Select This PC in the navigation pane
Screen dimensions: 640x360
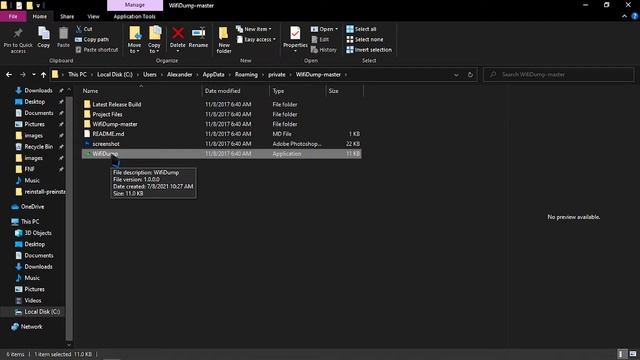click(30, 221)
